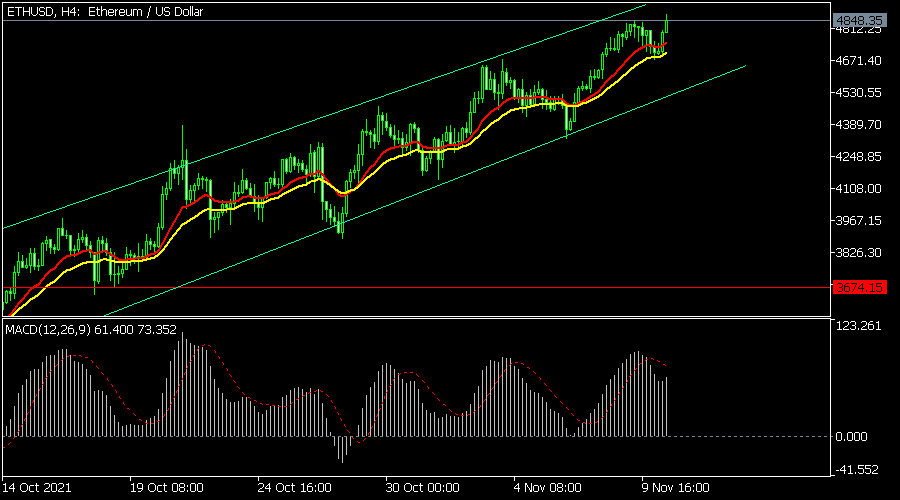Click the 3967.15 price axis value
The height and width of the screenshot is (500, 900).
click(x=858, y=220)
